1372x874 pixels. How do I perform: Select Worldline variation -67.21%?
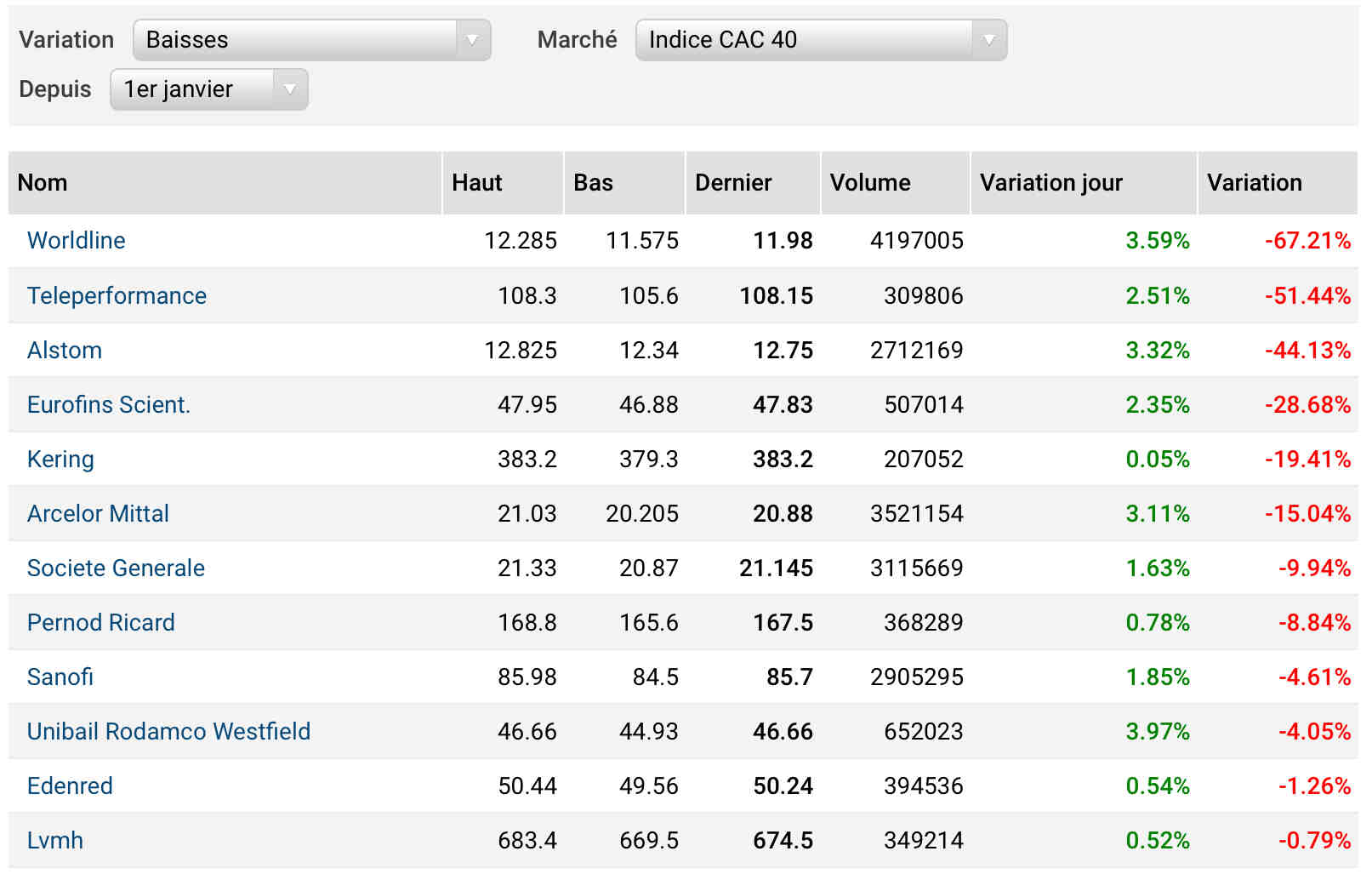pos(1307,241)
